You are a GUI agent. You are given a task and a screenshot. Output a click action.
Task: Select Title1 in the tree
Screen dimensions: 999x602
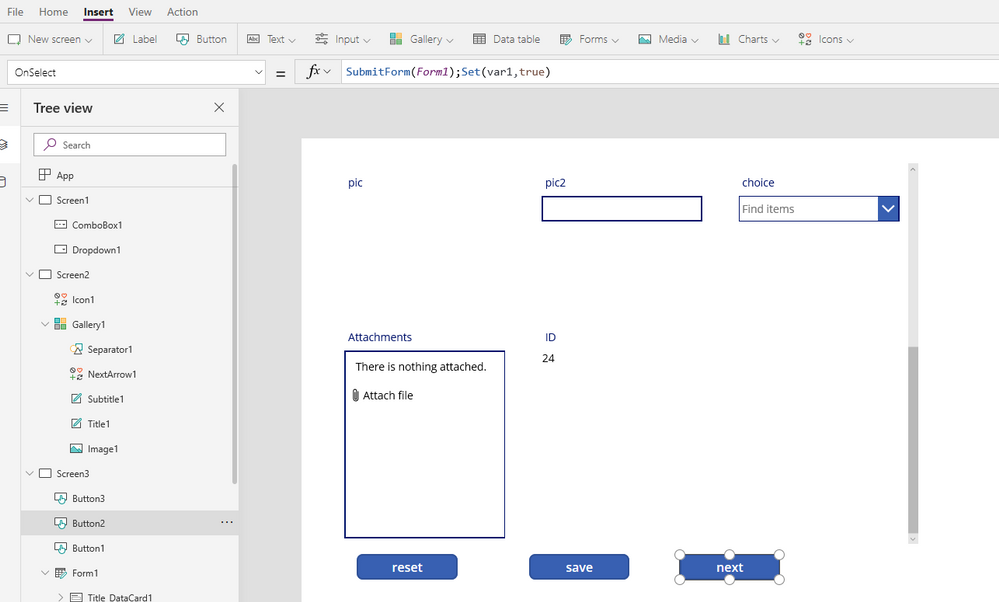coord(99,424)
